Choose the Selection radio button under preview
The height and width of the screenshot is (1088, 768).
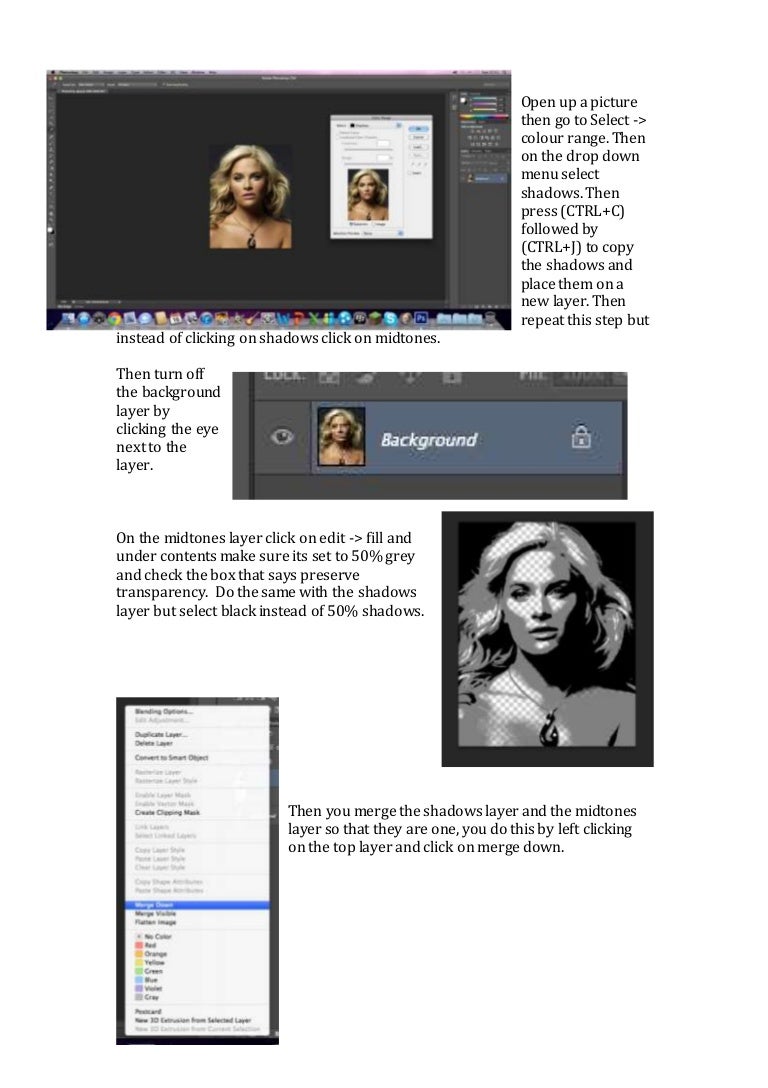click(351, 224)
